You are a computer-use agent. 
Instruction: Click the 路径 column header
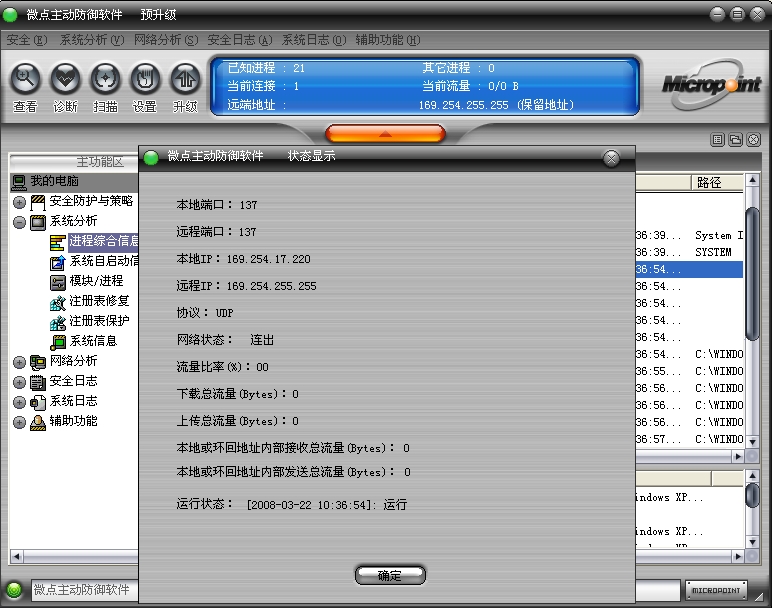pyautogui.click(x=717, y=183)
